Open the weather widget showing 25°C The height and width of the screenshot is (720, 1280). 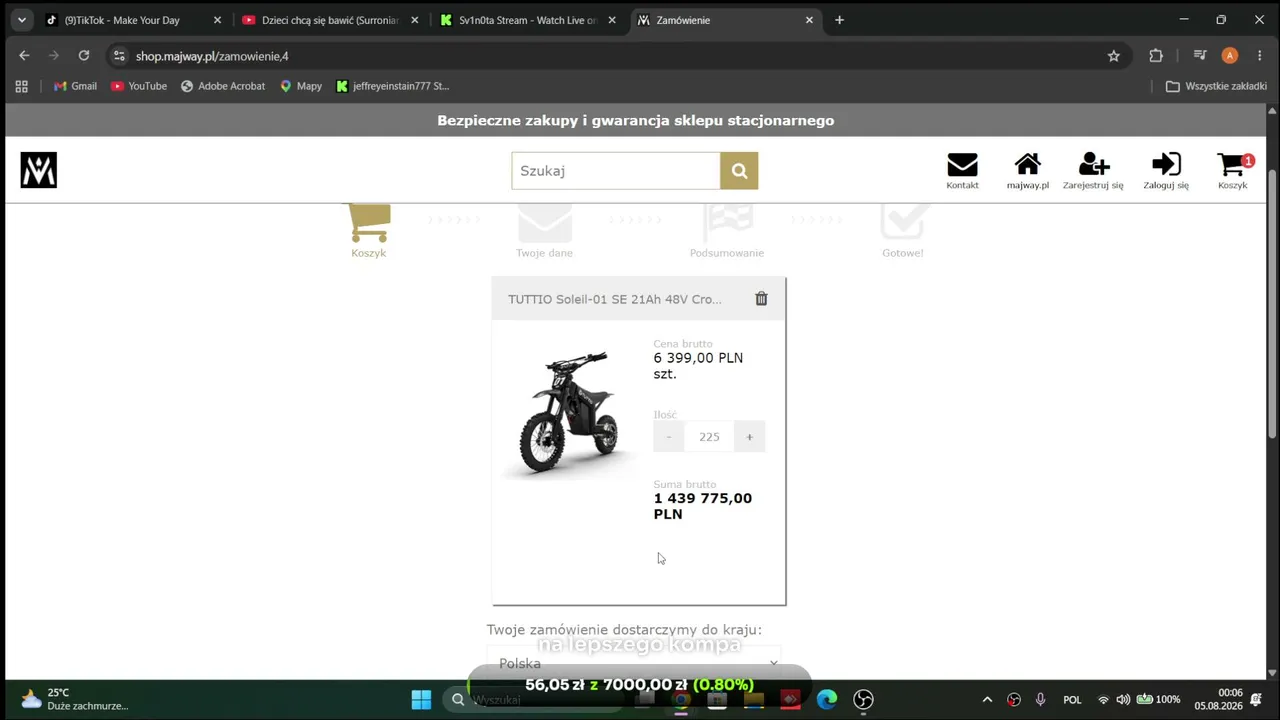[x=75, y=699]
